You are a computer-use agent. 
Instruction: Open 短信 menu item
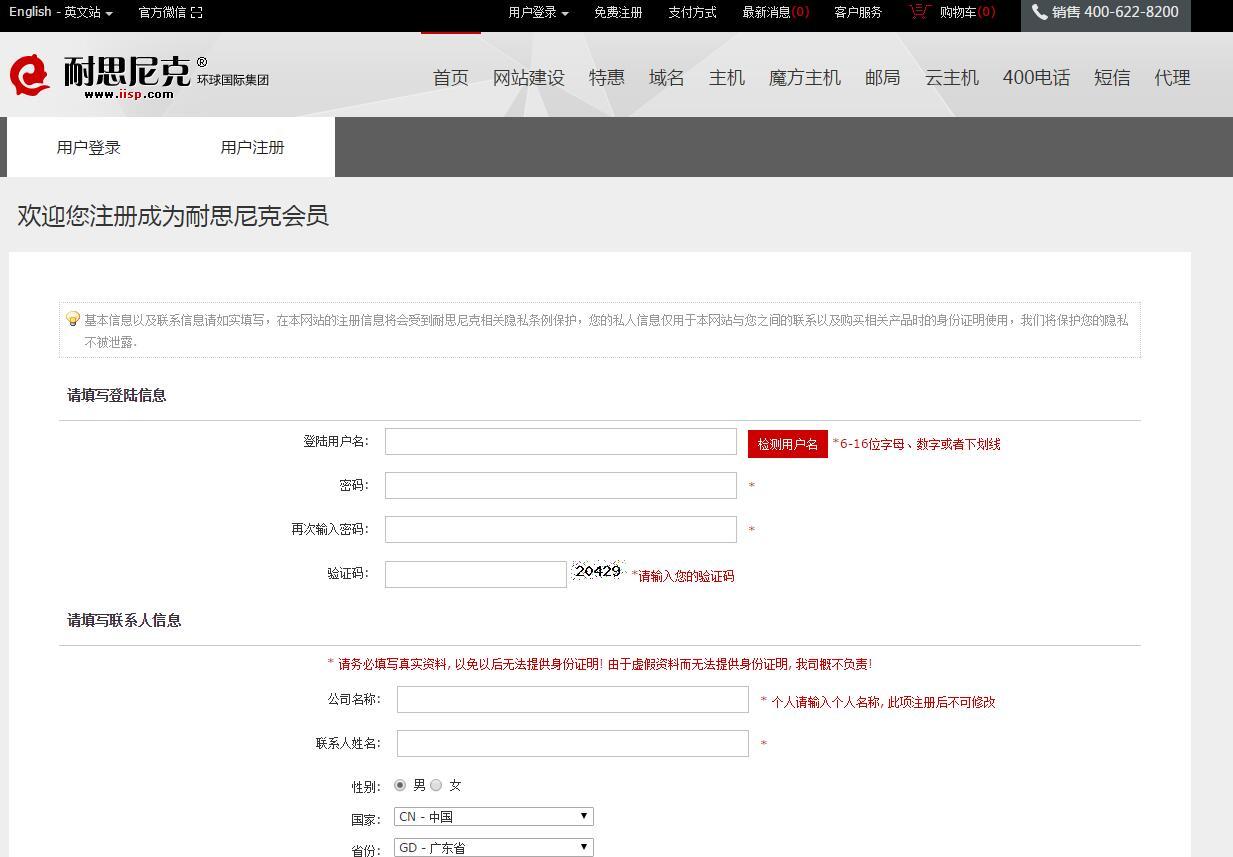click(x=1112, y=78)
